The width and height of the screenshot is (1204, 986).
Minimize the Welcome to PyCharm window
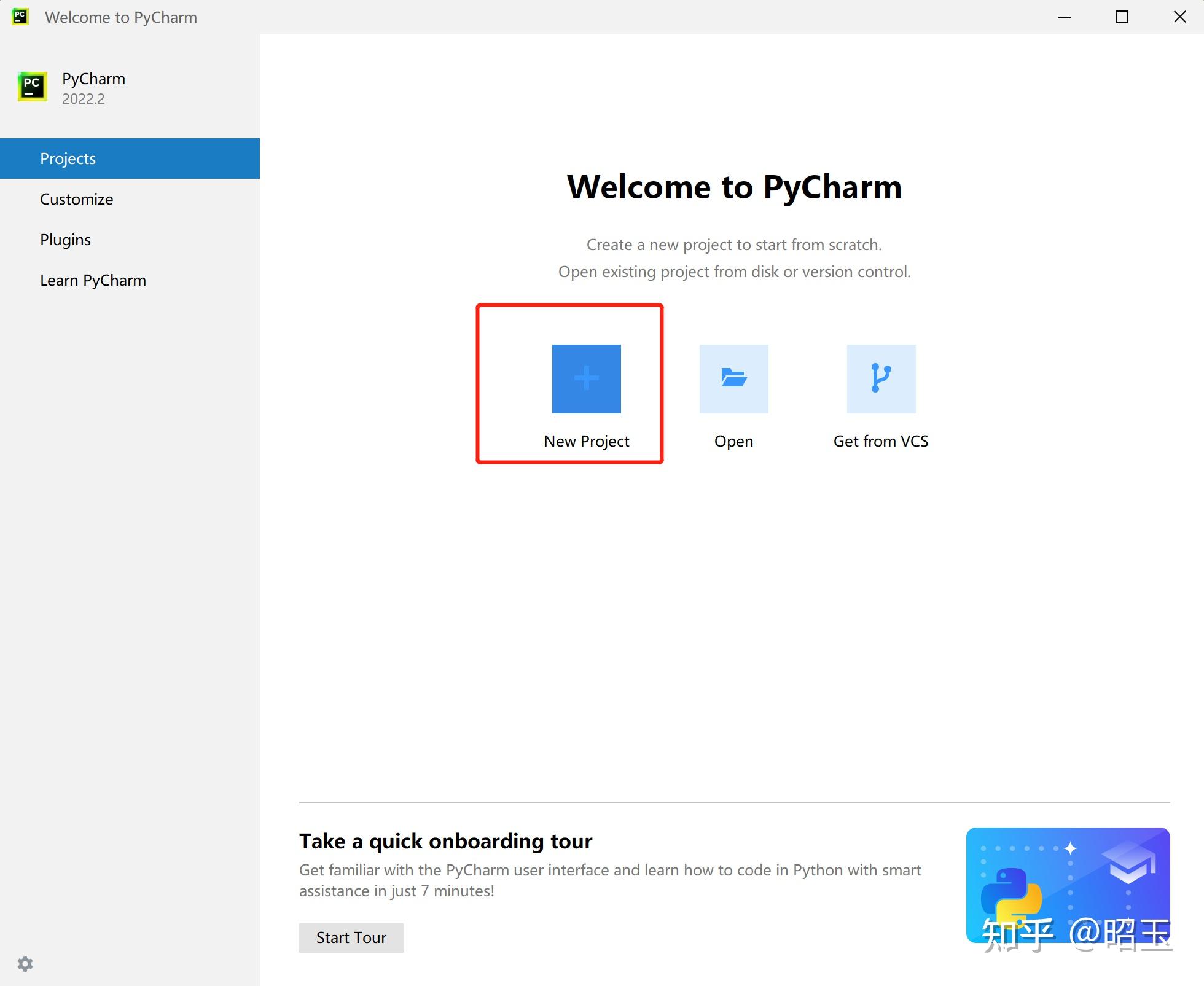[1065, 17]
